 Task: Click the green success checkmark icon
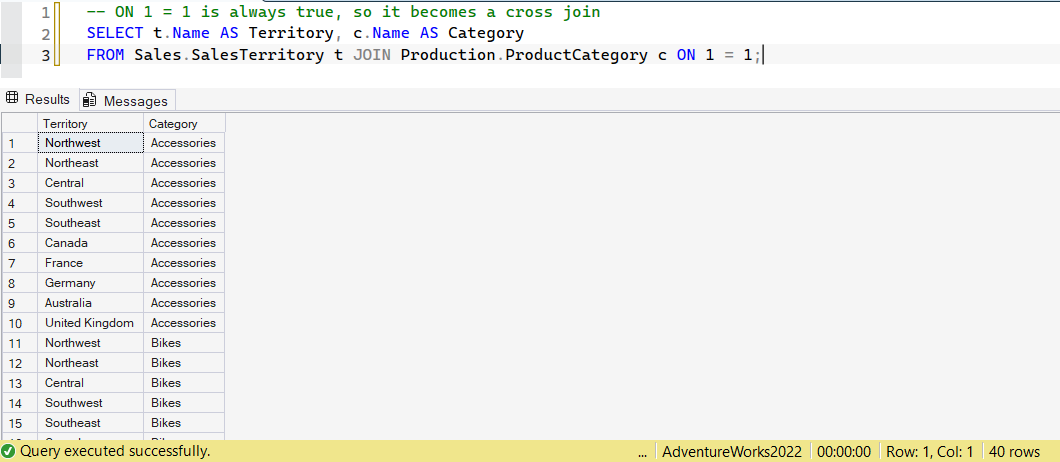(x=9, y=451)
